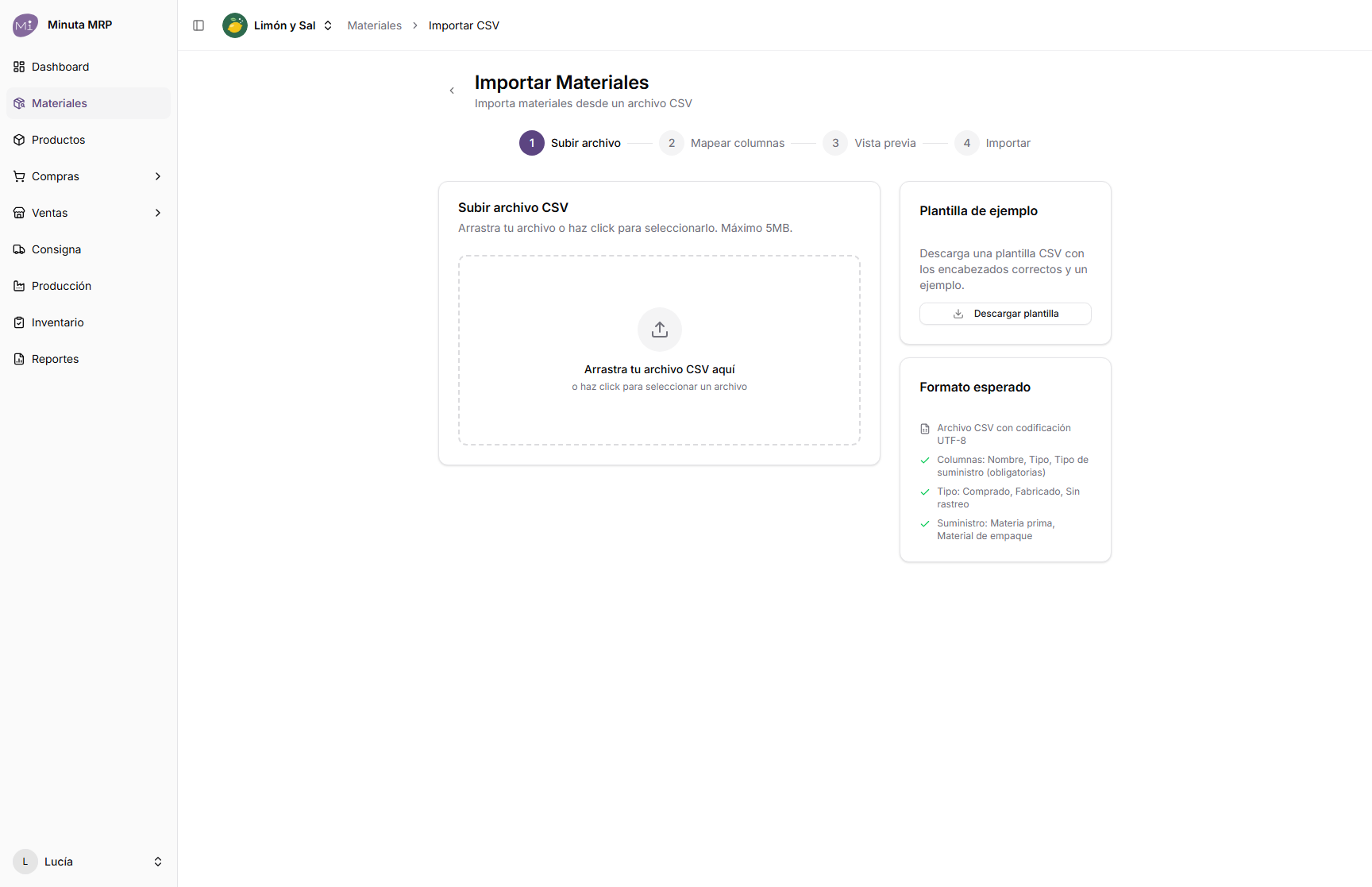Click the Compras shopping cart icon
Screen dimensions: 1372x887
point(19,176)
